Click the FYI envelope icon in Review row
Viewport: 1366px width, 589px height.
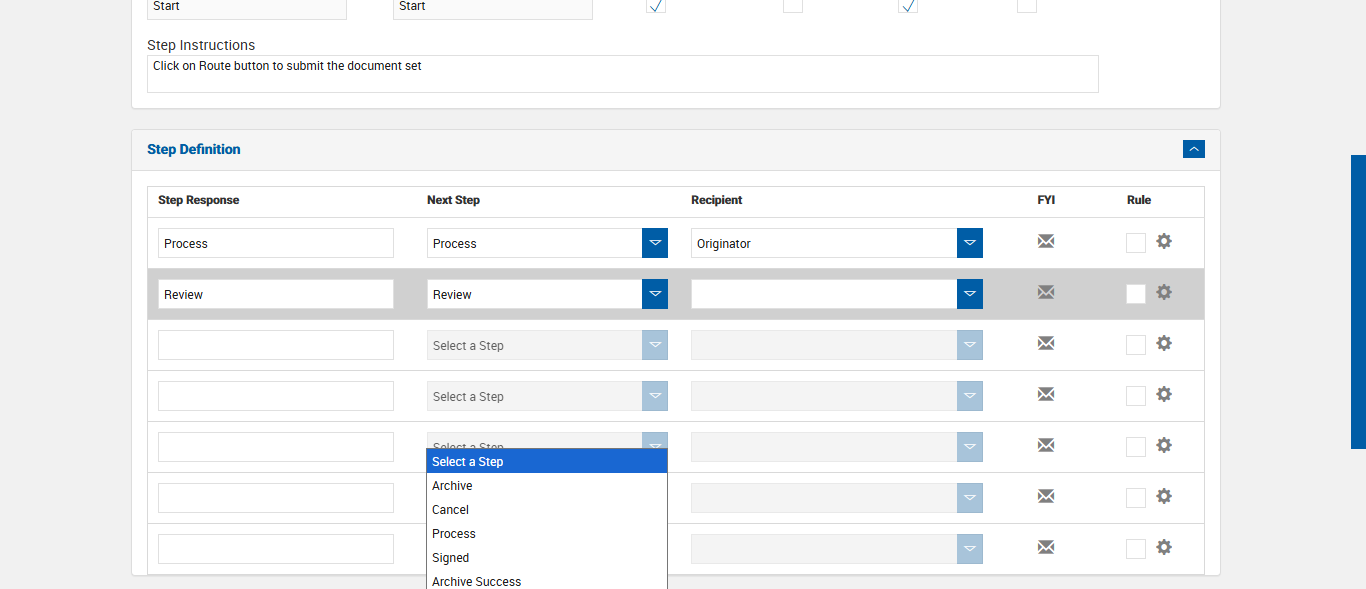[1046, 292]
